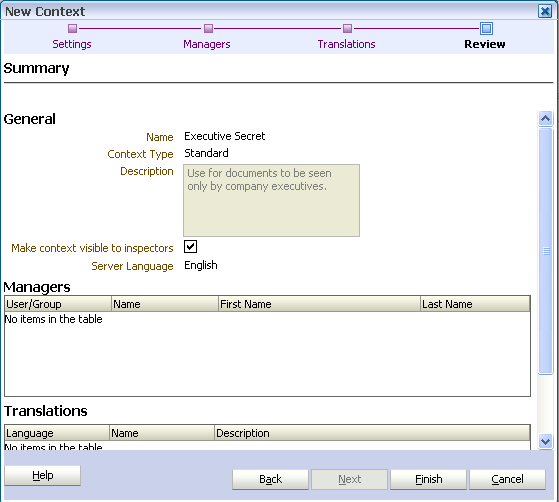Click the Summary heading
The width and height of the screenshot is (559, 502).
coord(36,68)
